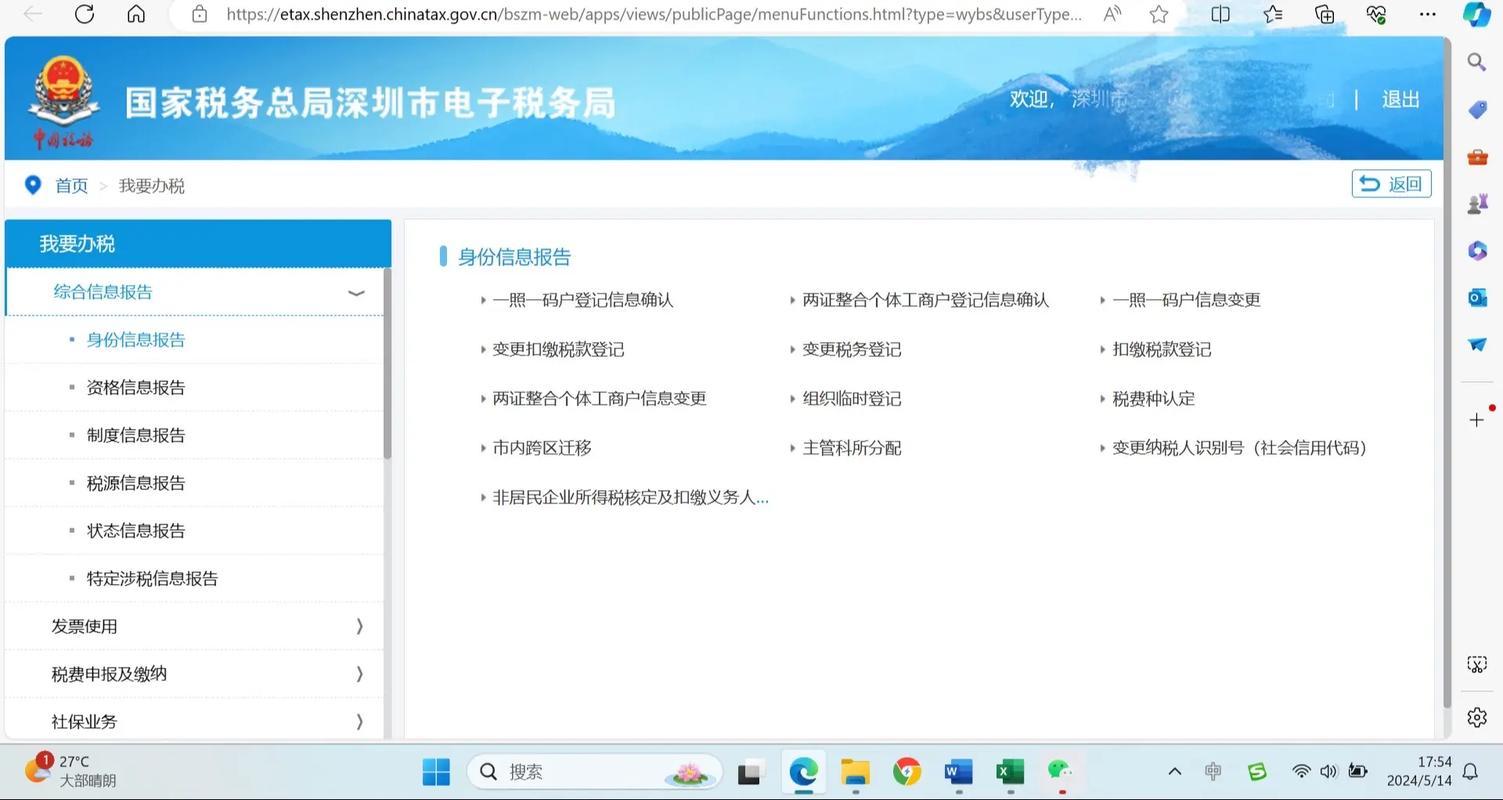This screenshot has width=1503, height=800.
Task: Open read aloud icon in address bar
Action: point(1112,14)
